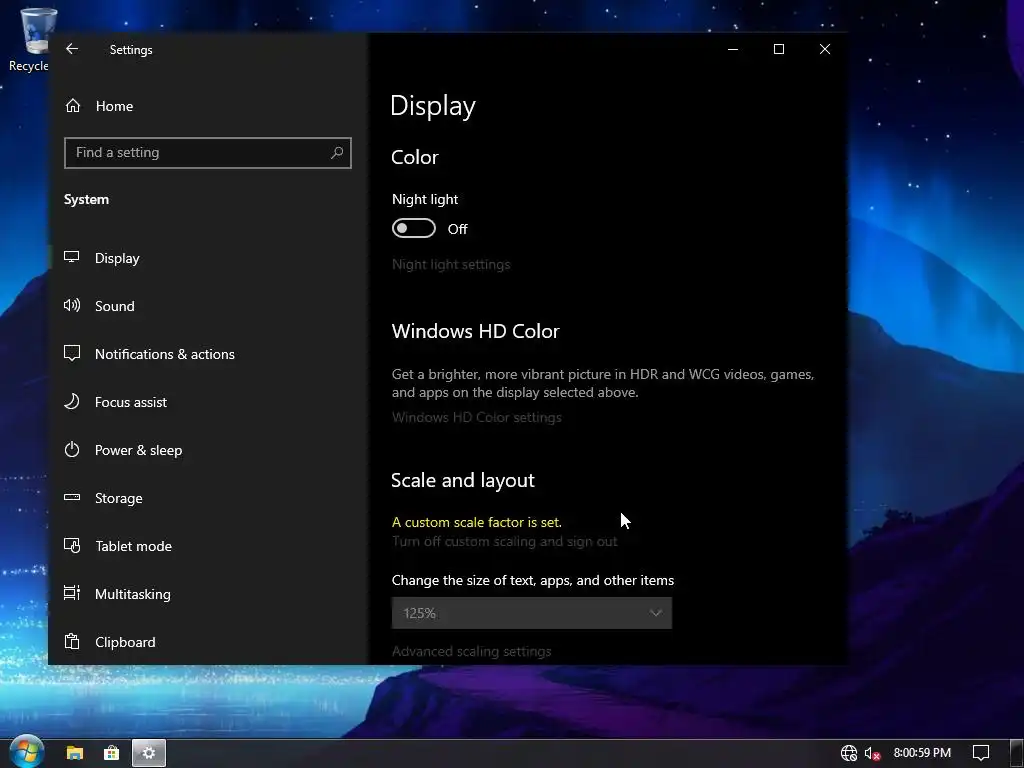Open the 125% scale dropdown
1024x768 pixels.
coord(532,613)
